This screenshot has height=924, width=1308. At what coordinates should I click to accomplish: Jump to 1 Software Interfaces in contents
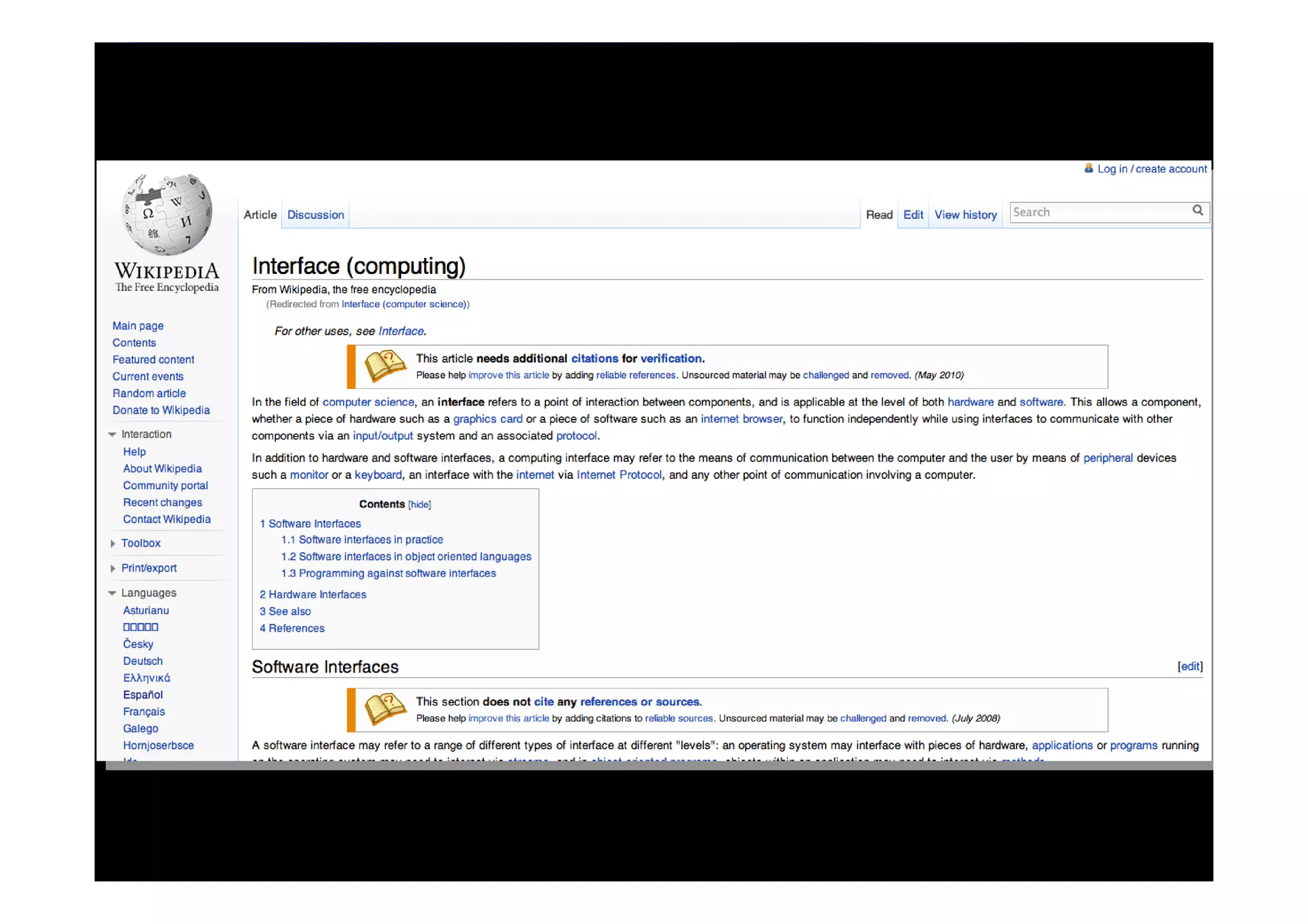[x=310, y=524]
